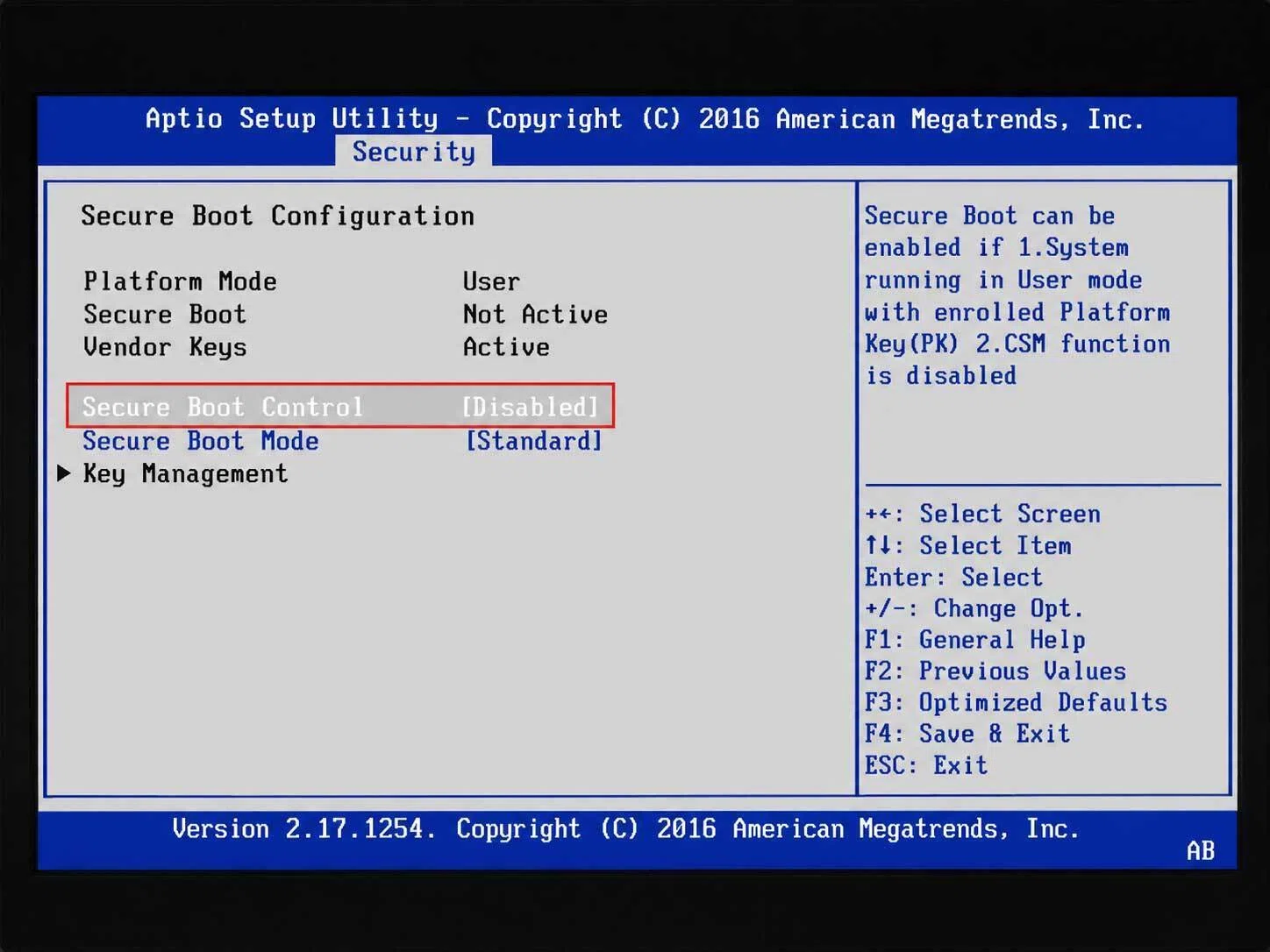The height and width of the screenshot is (952, 1270).
Task: Click the 'F3: Optimized Defaults' hint
Action: pyautogui.click(x=1016, y=702)
